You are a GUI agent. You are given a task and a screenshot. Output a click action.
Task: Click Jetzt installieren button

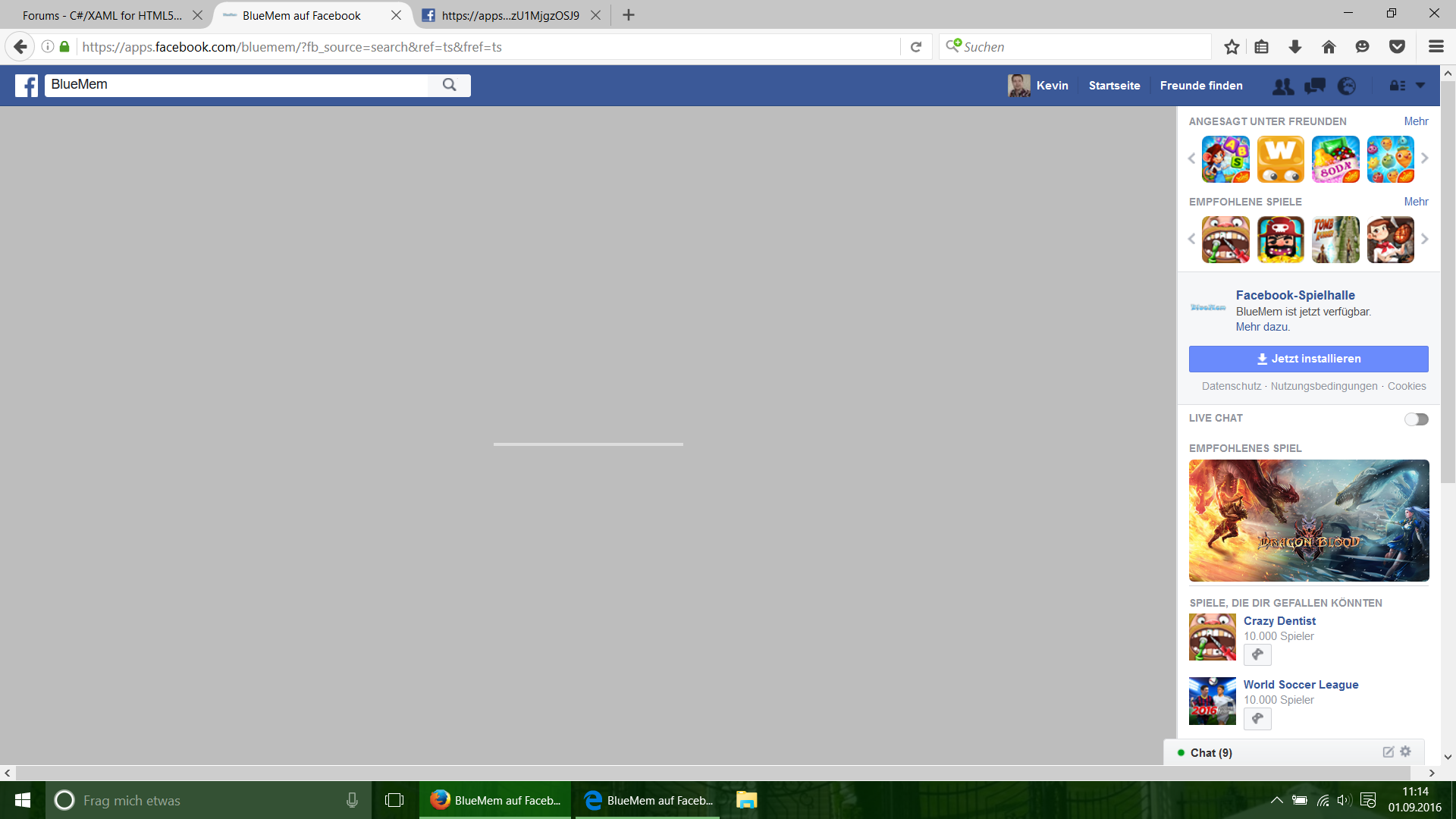pyautogui.click(x=1308, y=359)
